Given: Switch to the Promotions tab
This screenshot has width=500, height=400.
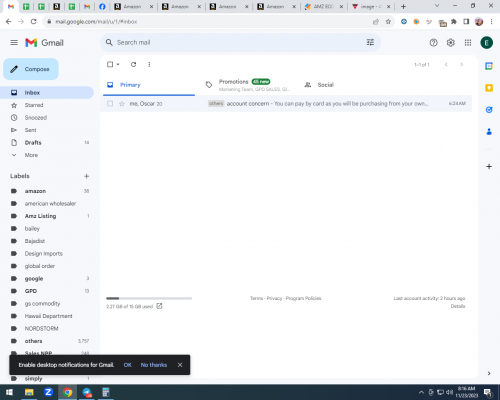Looking at the screenshot, I should tap(248, 85).
